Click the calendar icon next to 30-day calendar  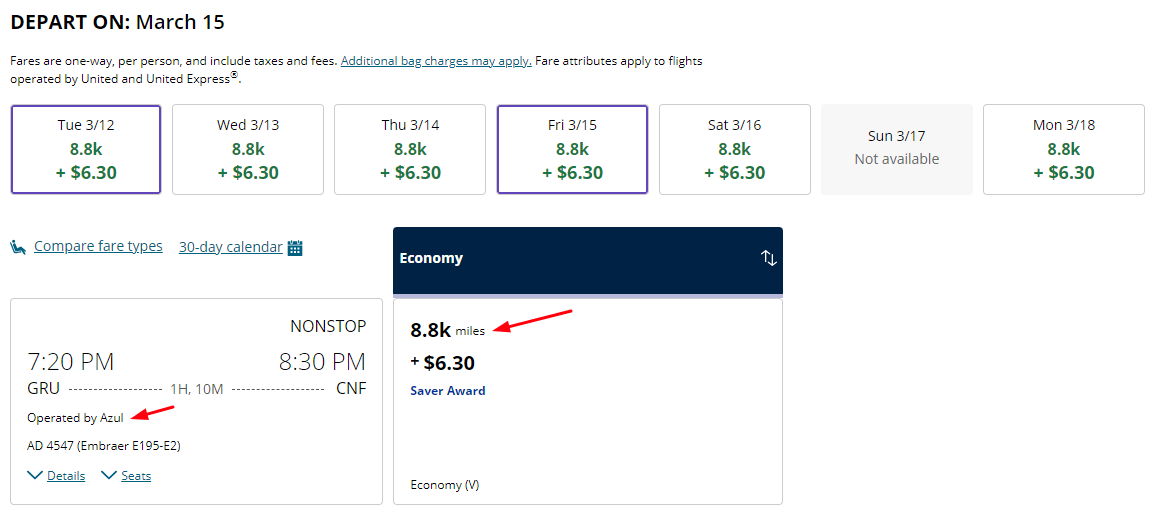pyautogui.click(x=295, y=248)
